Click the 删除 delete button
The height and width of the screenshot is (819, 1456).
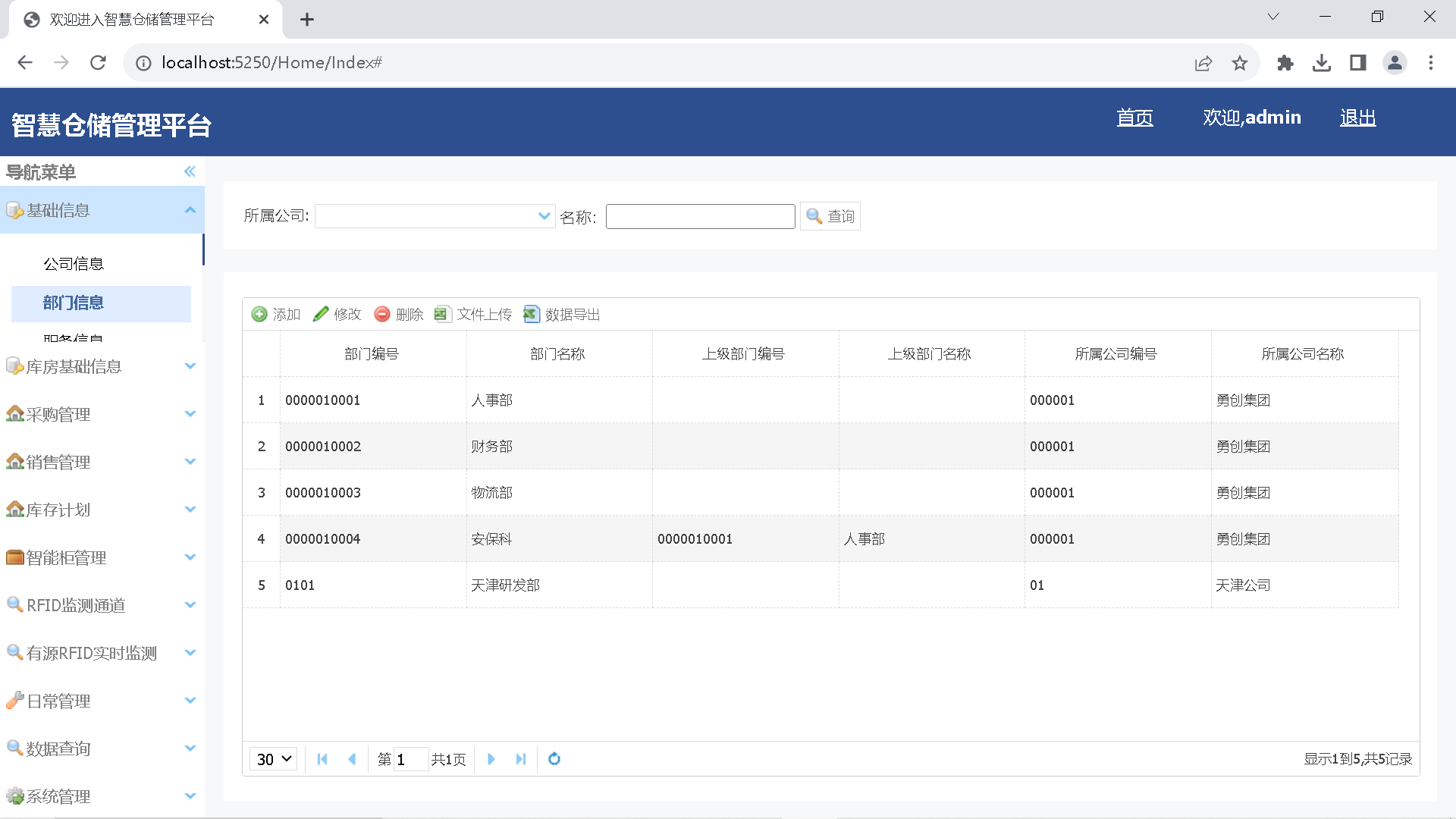pyautogui.click(x=399, y=314)
